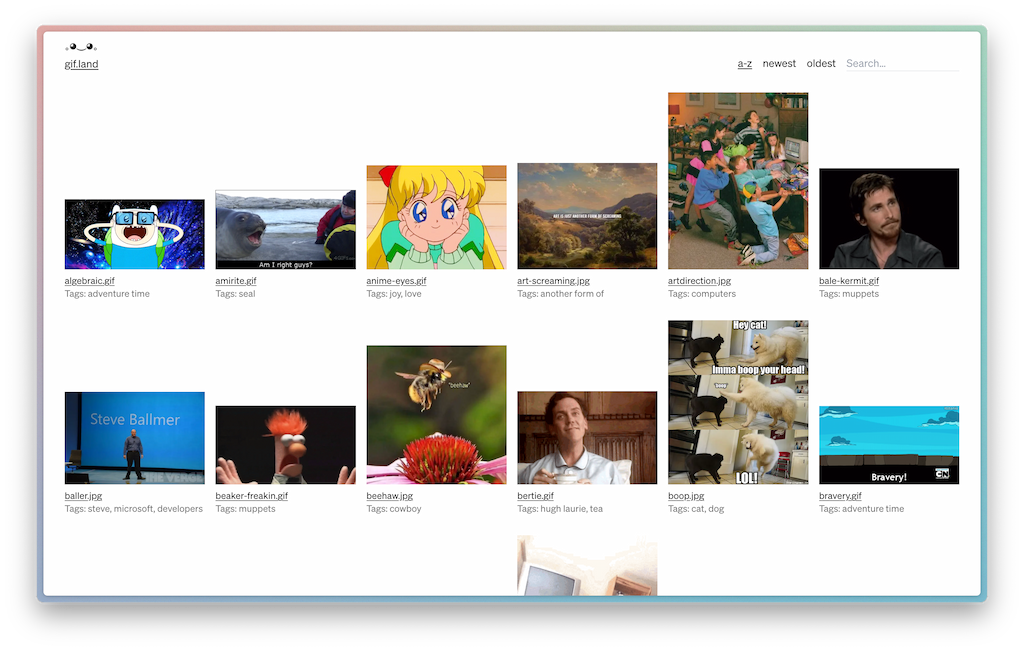The image size is (1024, 651).
Task: Click the 'Tags: seal' text
Action: (235, 294)
